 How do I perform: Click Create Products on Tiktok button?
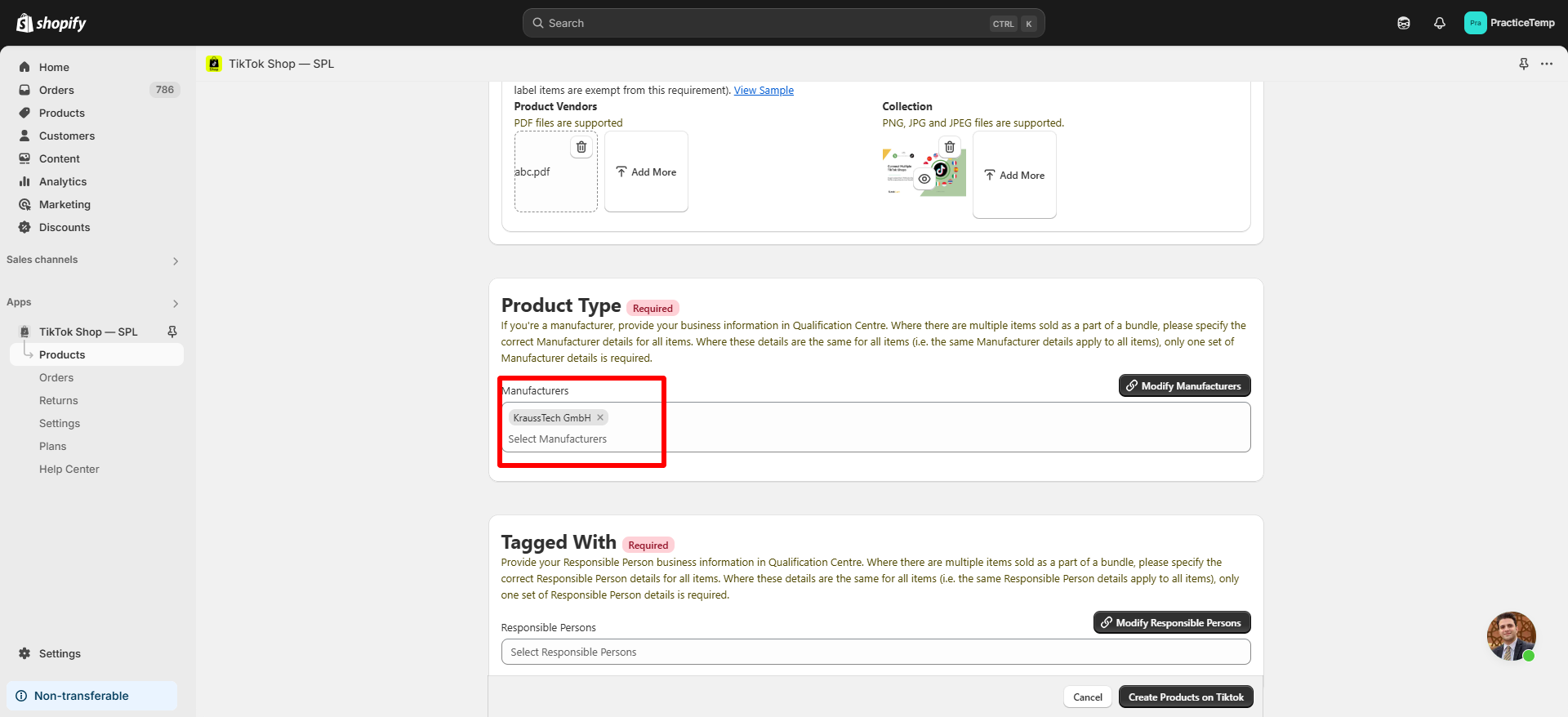click(1185, 697)
